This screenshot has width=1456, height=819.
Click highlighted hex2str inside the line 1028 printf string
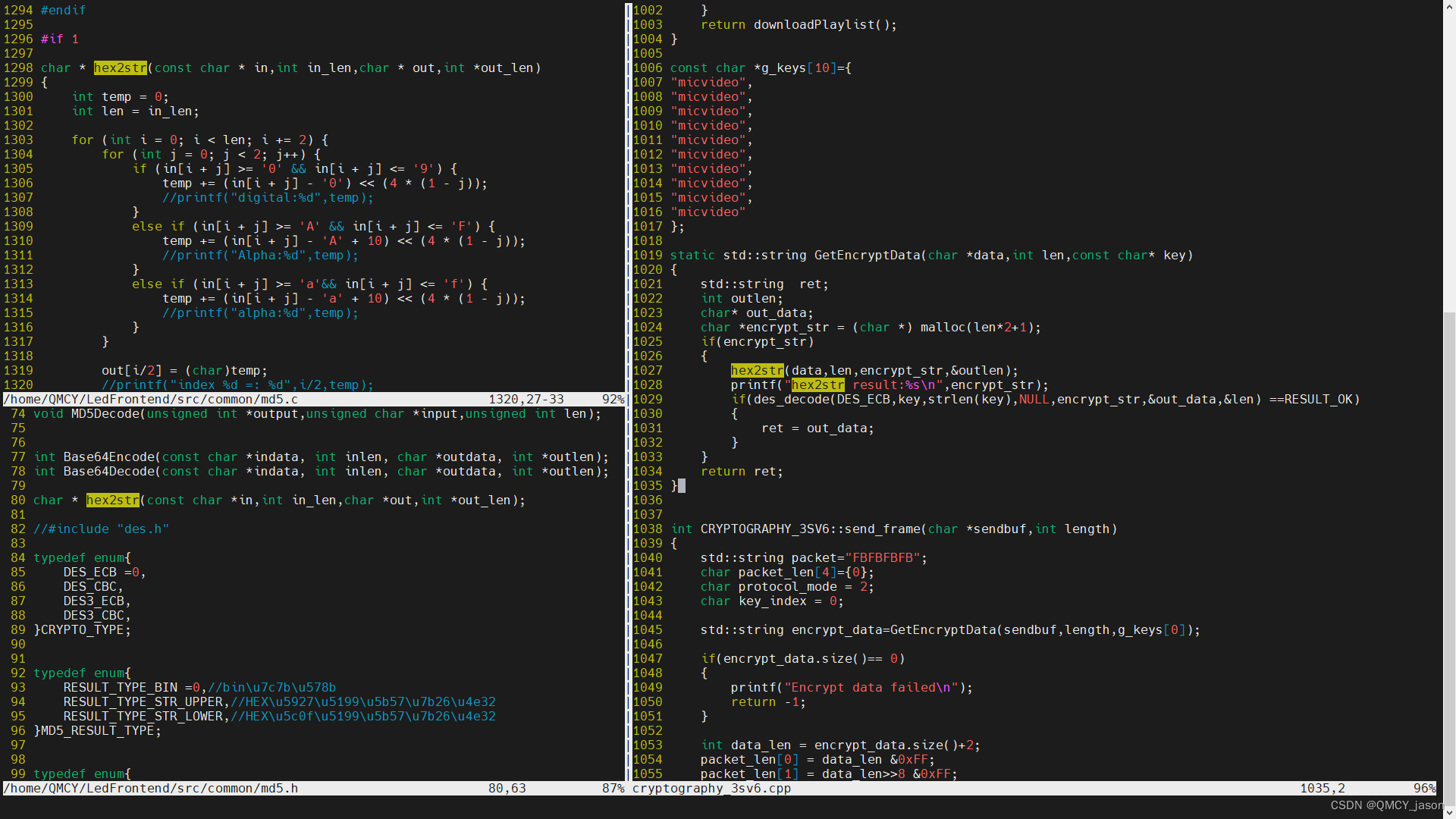(x=817, y=385)
